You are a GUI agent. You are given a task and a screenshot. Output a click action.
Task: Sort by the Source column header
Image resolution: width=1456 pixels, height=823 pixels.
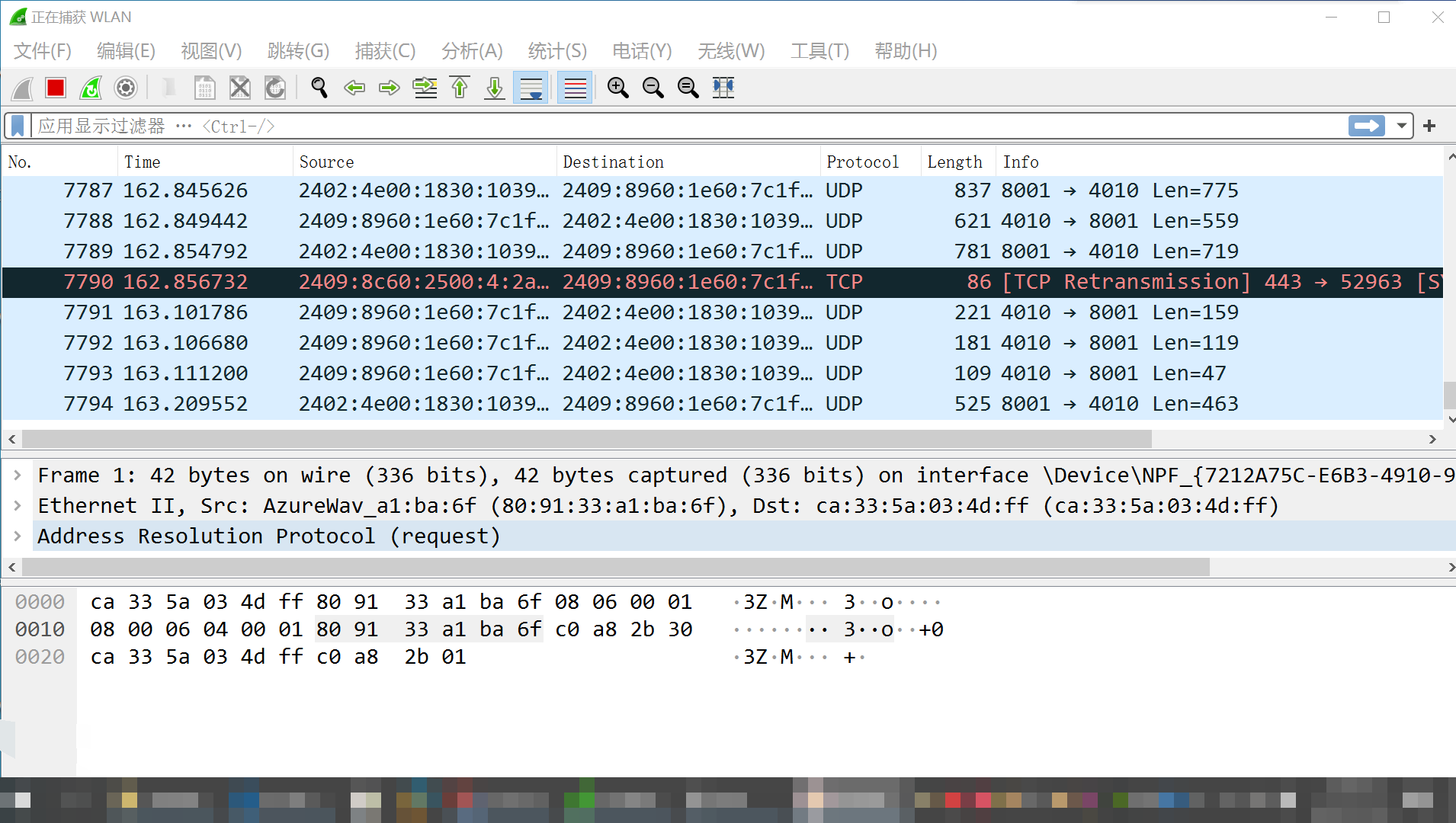coord(425,162)
